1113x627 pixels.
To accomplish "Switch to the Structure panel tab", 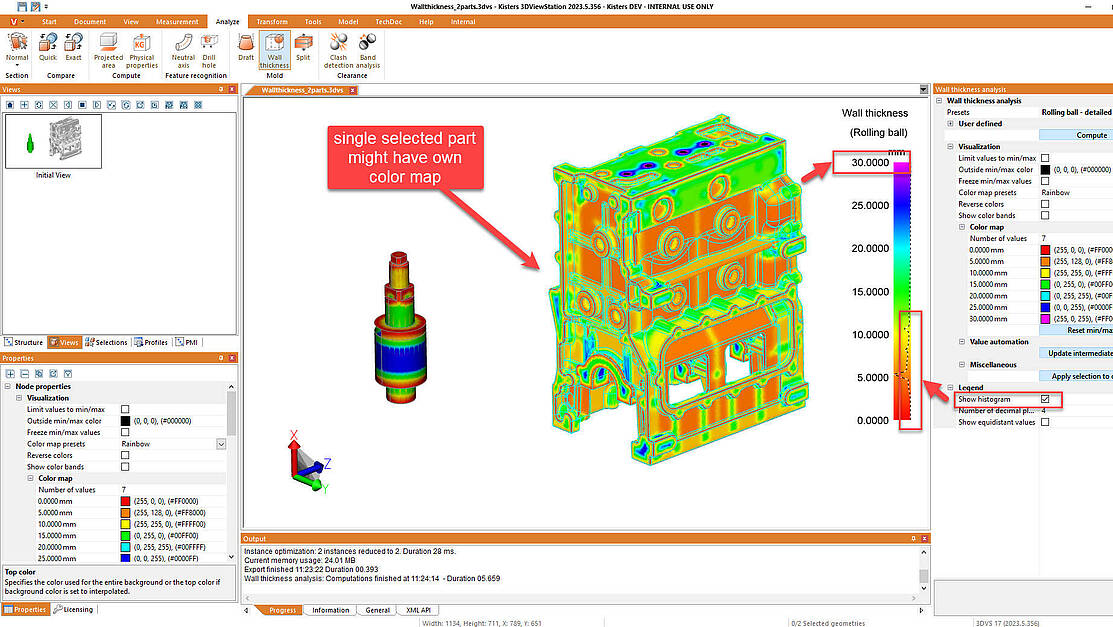I will coord(24,342).
